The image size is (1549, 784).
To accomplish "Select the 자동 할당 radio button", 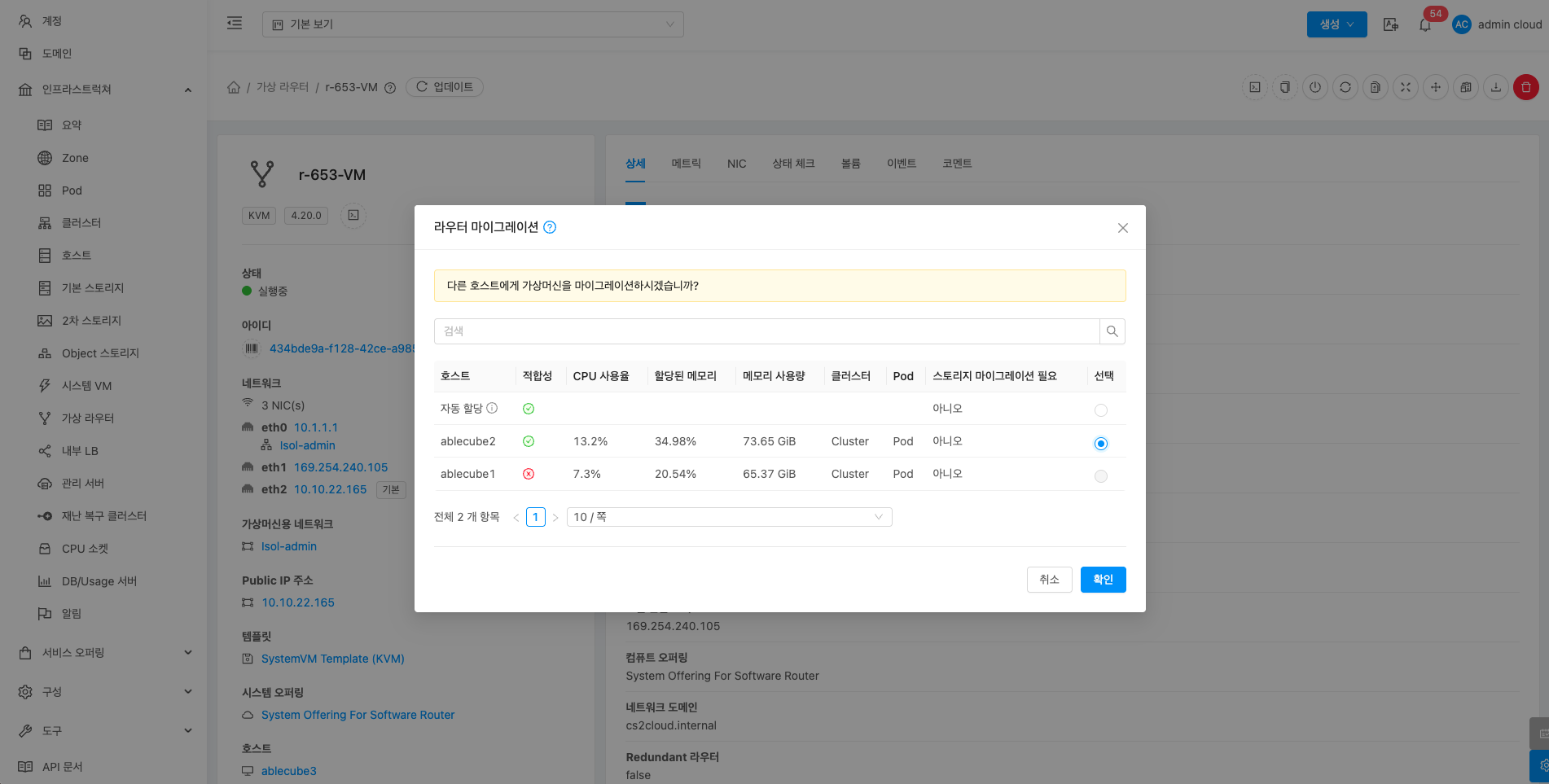I will [x=1100, y=410].
